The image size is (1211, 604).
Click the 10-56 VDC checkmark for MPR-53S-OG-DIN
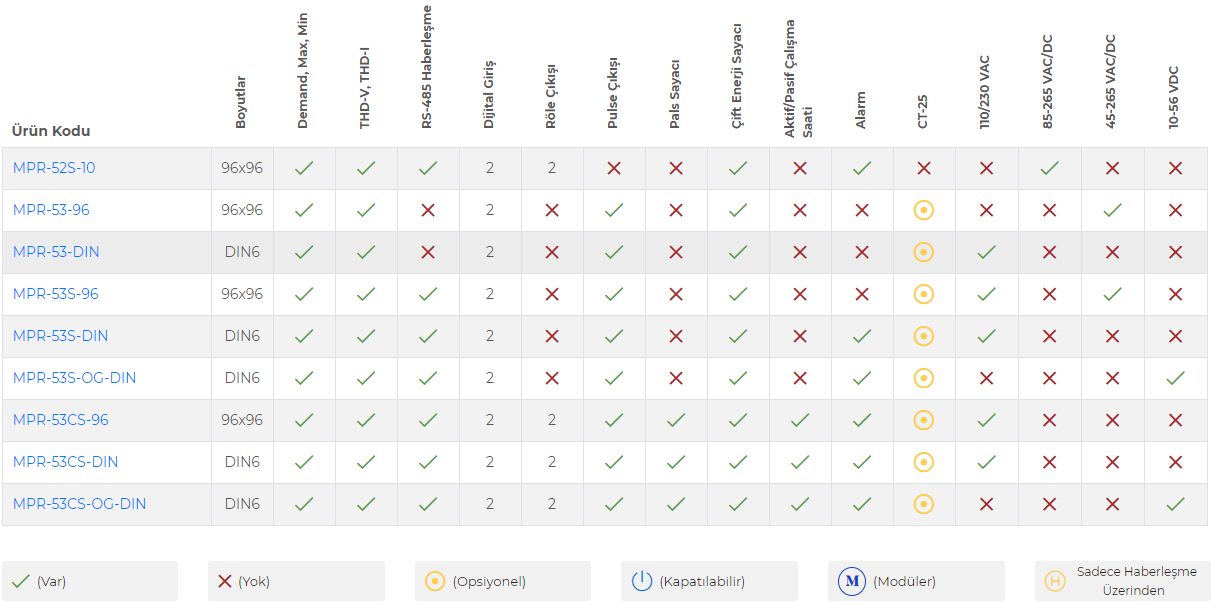tap(1176, 378)
